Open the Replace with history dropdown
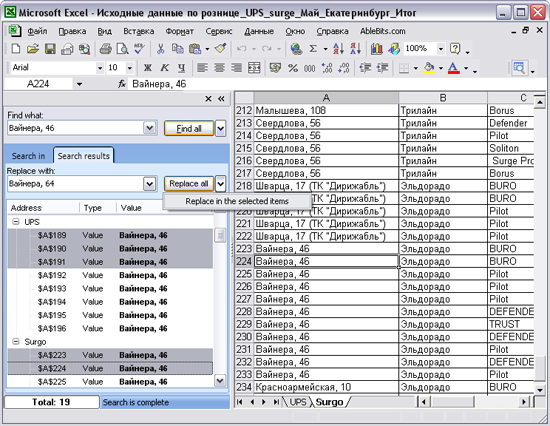The image size is (550, 426). (x=149, y=184)
